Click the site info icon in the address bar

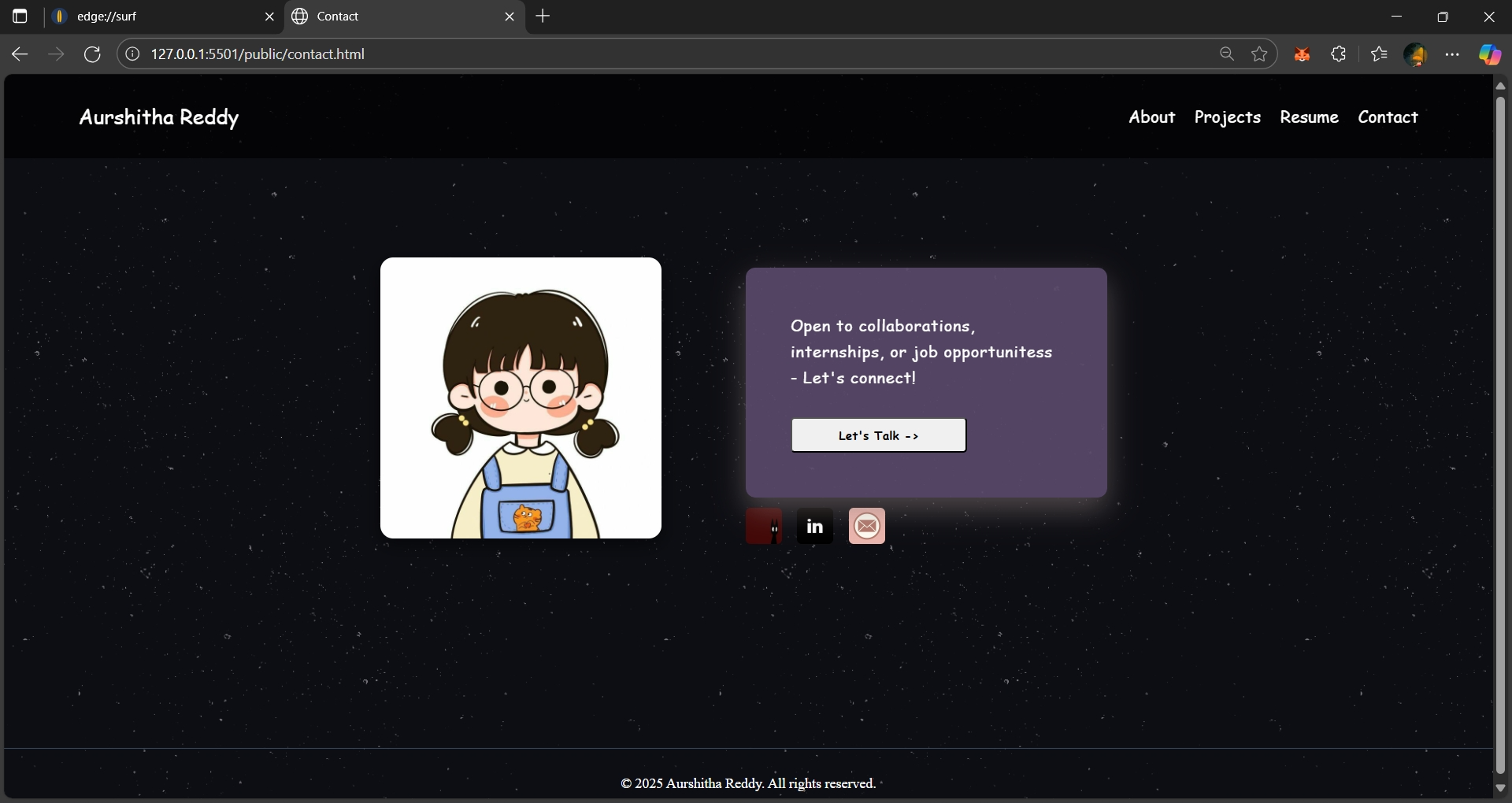click(132, 54)
